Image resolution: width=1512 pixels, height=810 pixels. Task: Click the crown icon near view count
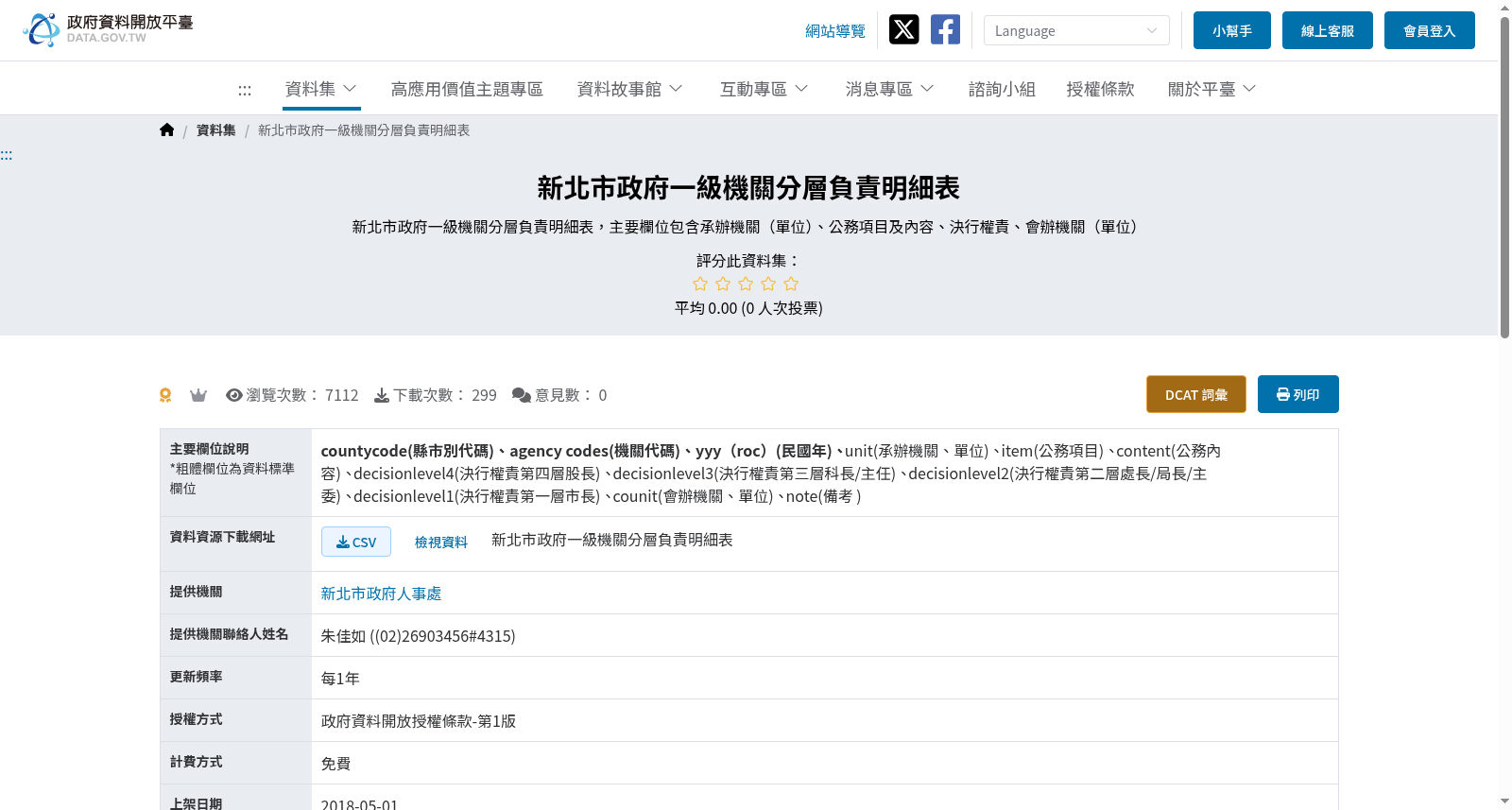tap(198, 395)
